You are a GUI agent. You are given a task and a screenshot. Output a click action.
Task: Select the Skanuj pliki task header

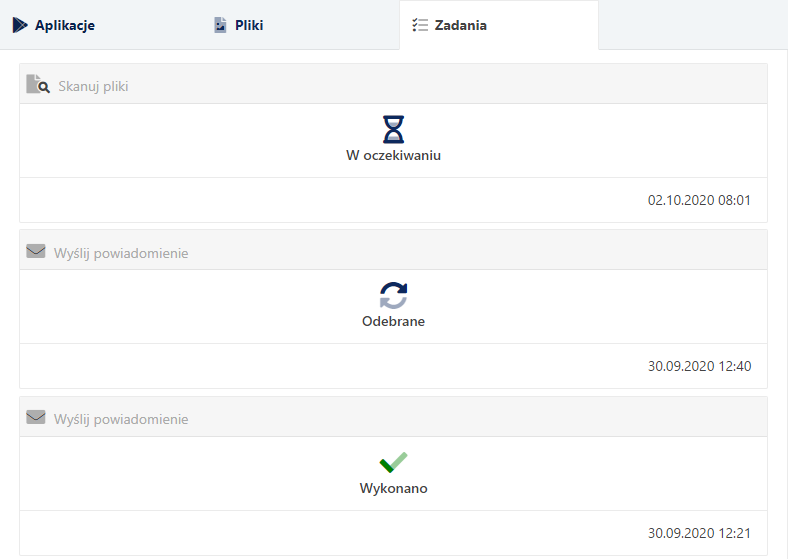(93, 86)
